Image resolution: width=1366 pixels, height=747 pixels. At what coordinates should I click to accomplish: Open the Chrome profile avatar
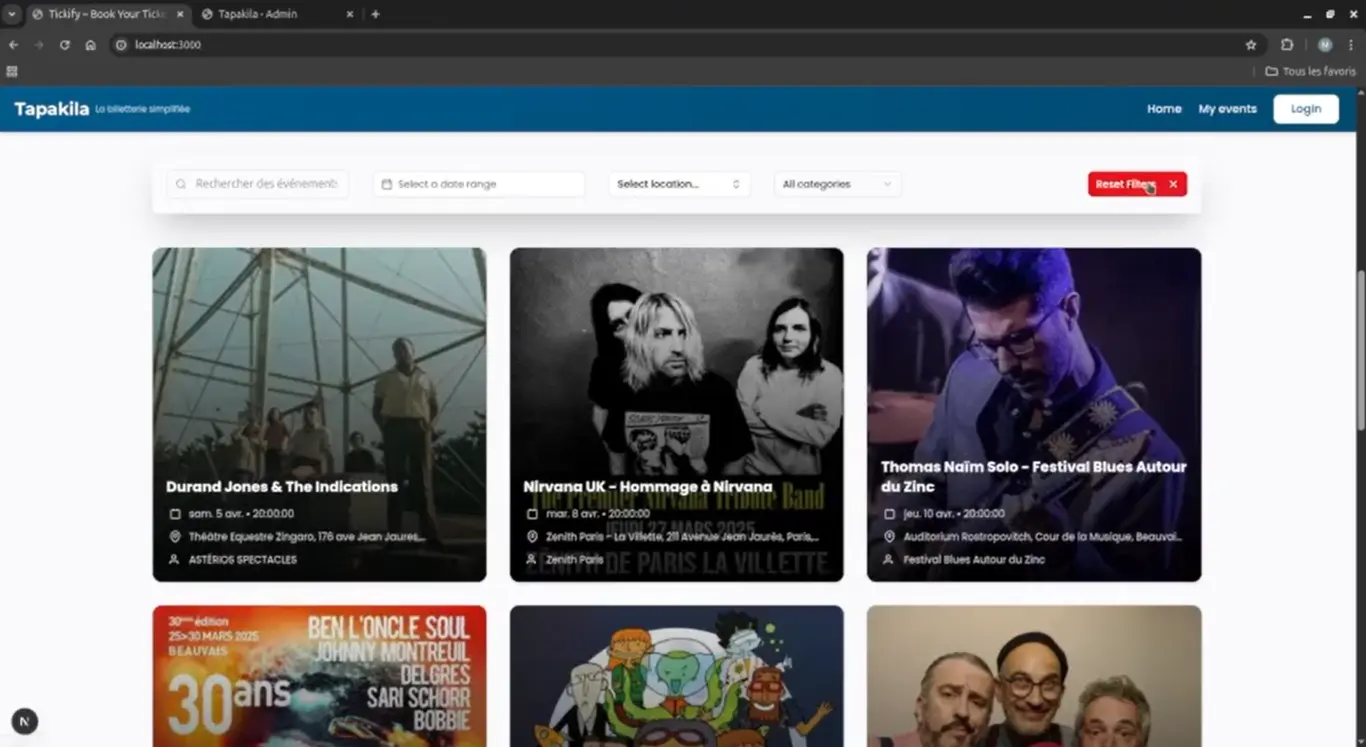[x=1325, y=45]
